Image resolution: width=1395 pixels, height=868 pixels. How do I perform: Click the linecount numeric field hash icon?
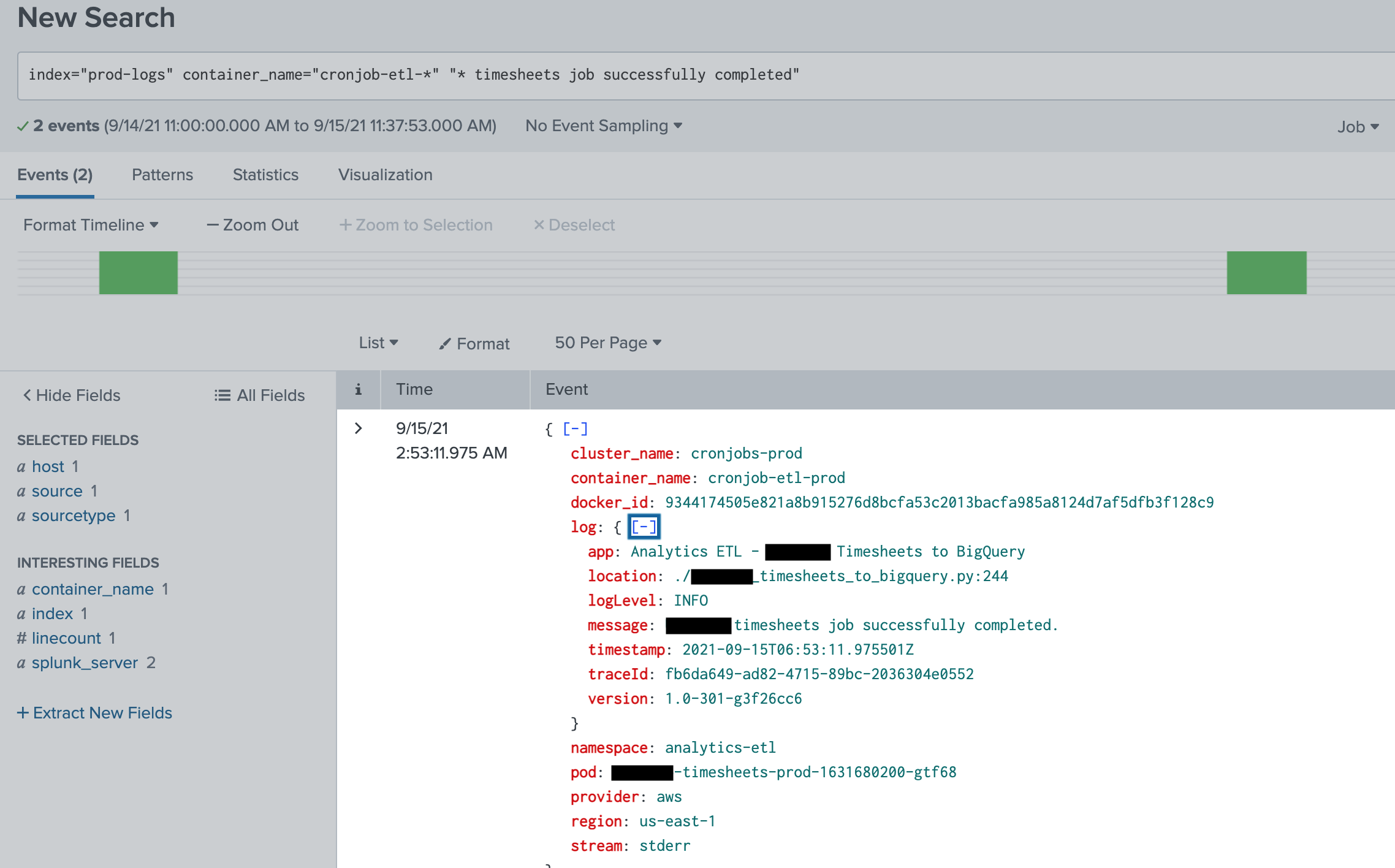click(x=21, y=638)
